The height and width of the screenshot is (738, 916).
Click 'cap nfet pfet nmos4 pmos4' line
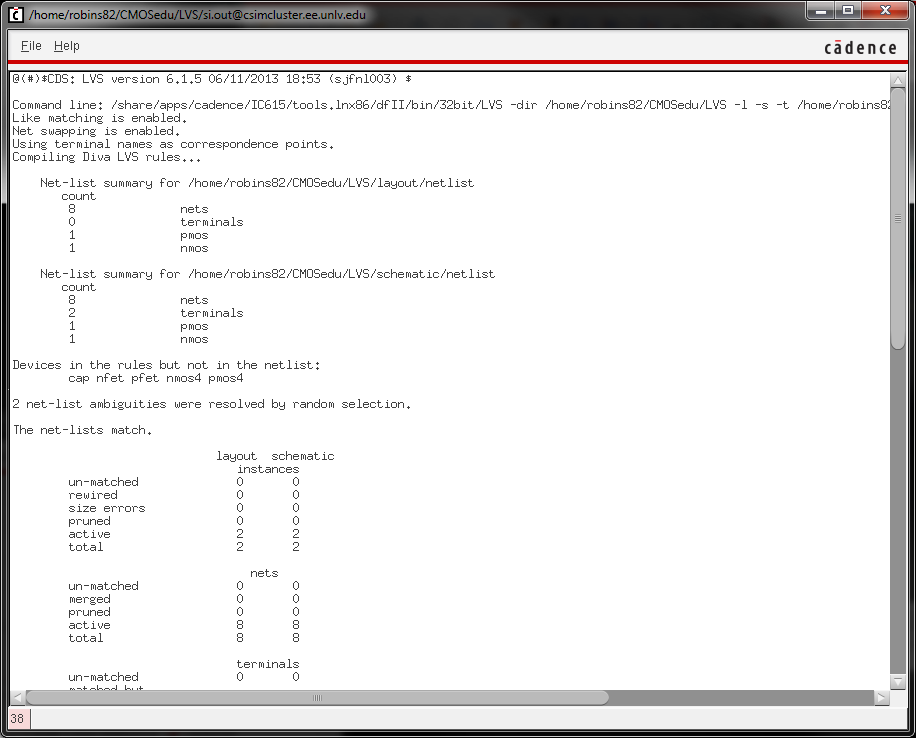(x=155, y=378)
